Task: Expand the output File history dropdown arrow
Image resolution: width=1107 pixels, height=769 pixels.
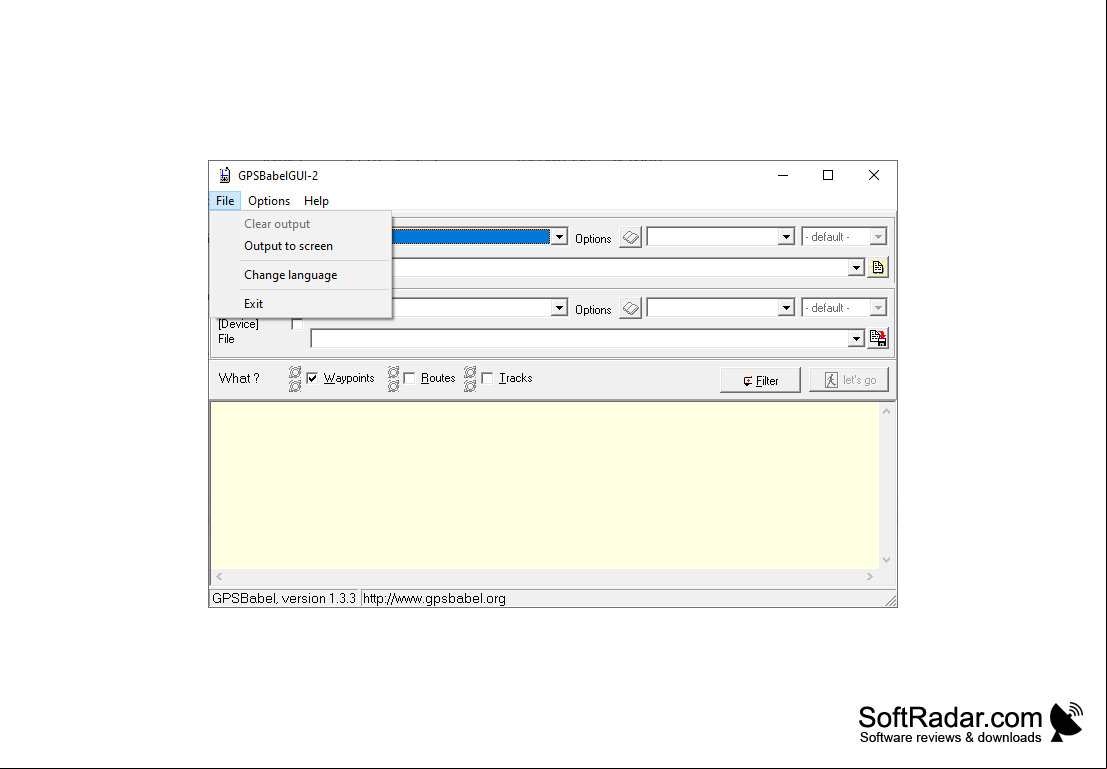Action: point(856,339)
